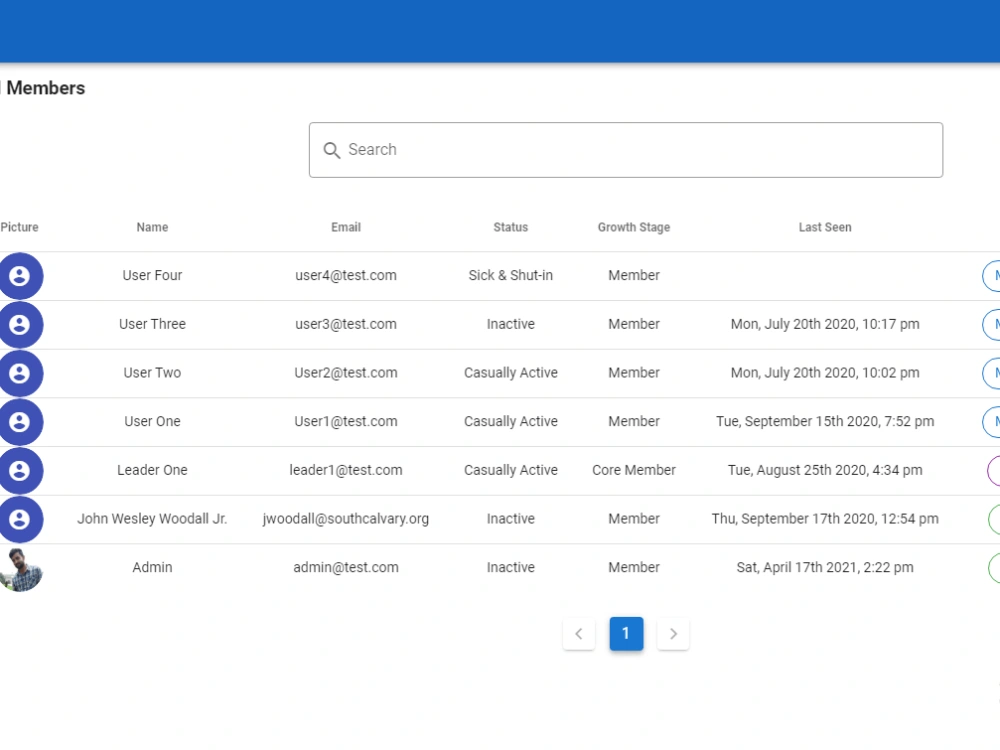Image resolution: width=1000 pixels, height=750 pixels.
Task: Click the Sick & Shut-in status text
Action: click(510, 275)
